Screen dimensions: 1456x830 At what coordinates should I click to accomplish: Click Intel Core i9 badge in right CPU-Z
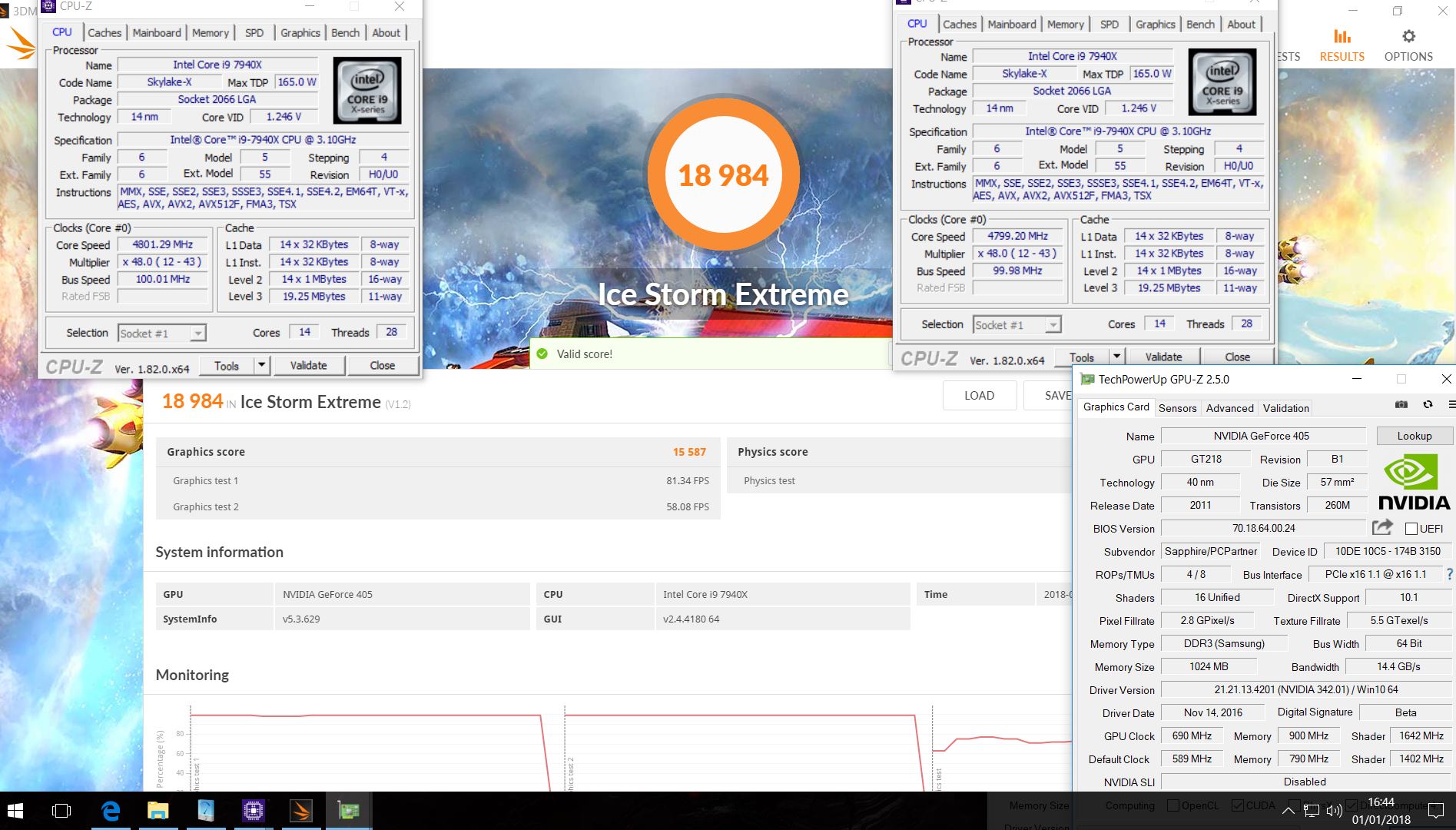coord(1222,82)
